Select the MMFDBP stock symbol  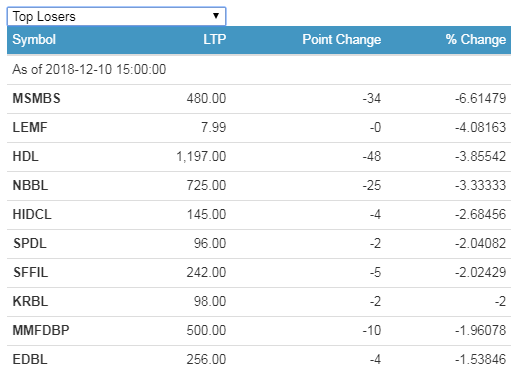coord(41,330)
